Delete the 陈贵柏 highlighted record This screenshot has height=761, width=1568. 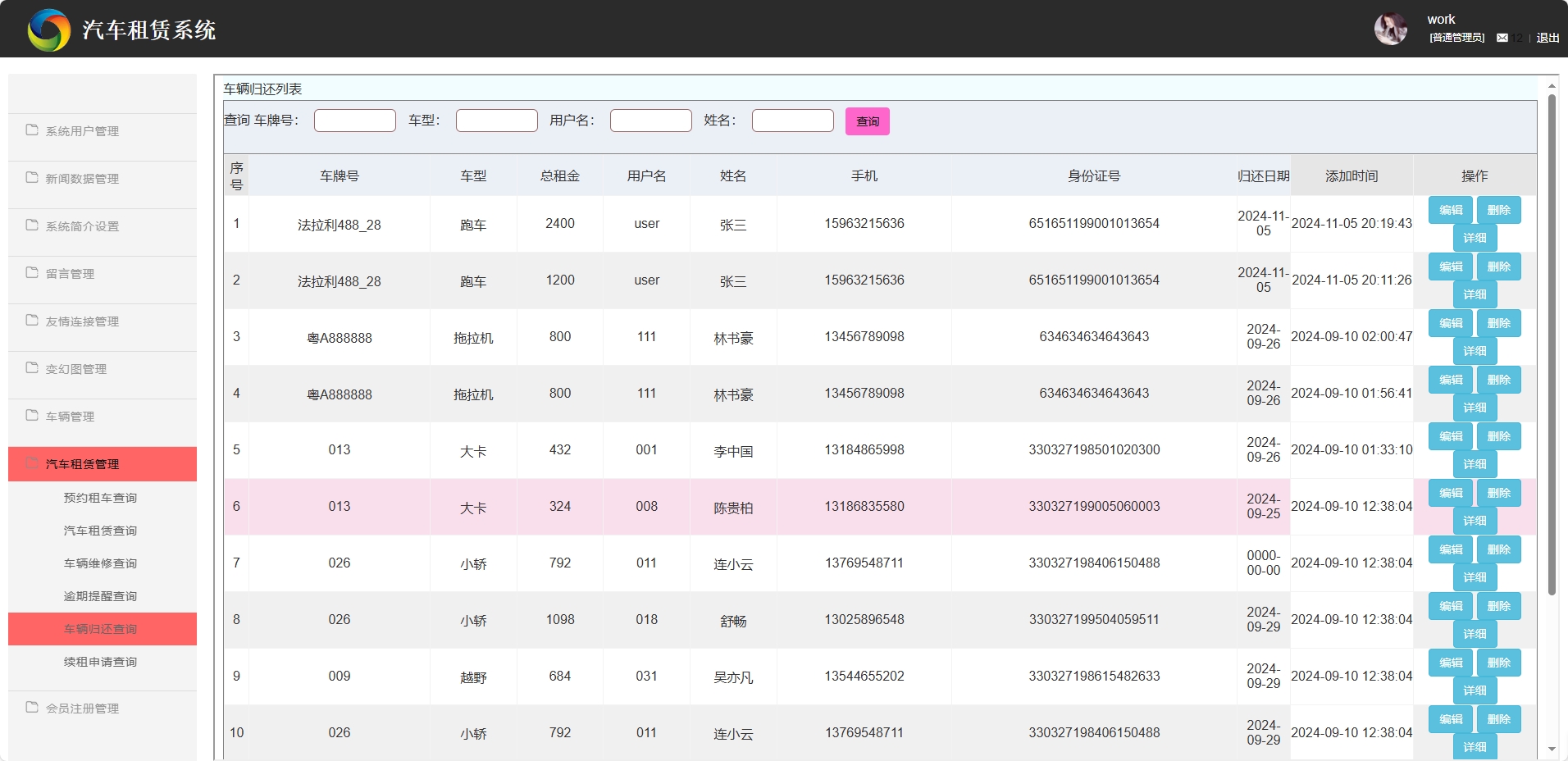coord(1498,492)
